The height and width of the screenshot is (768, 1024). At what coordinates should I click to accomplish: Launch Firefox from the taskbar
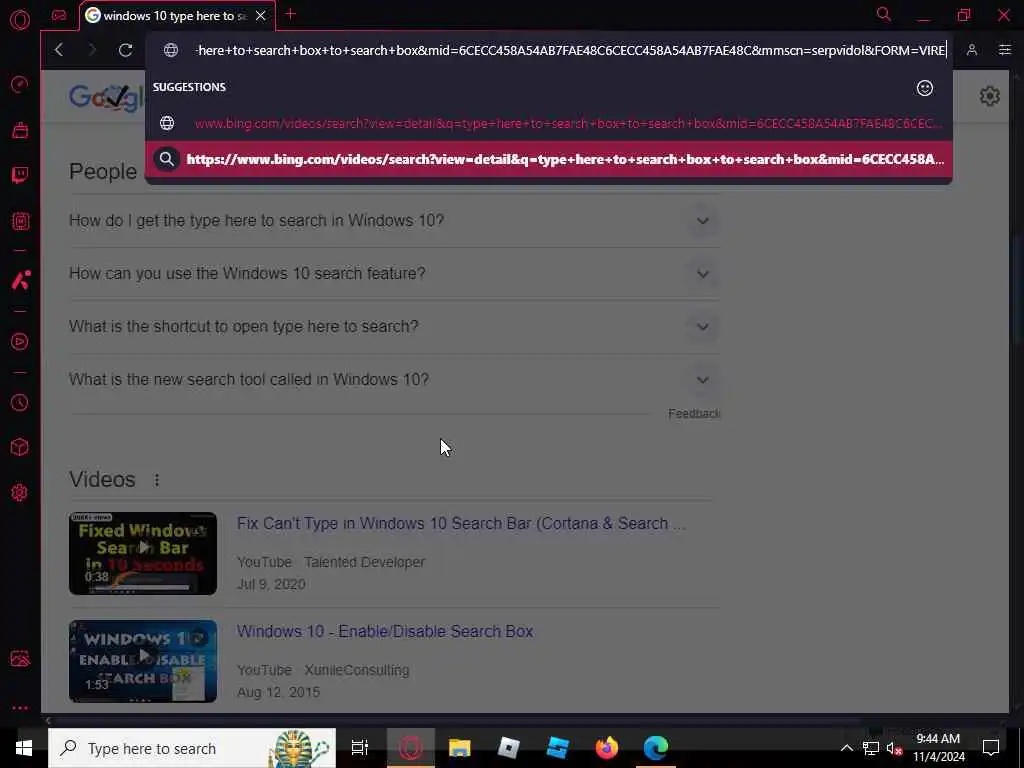(x=607, y=748)
